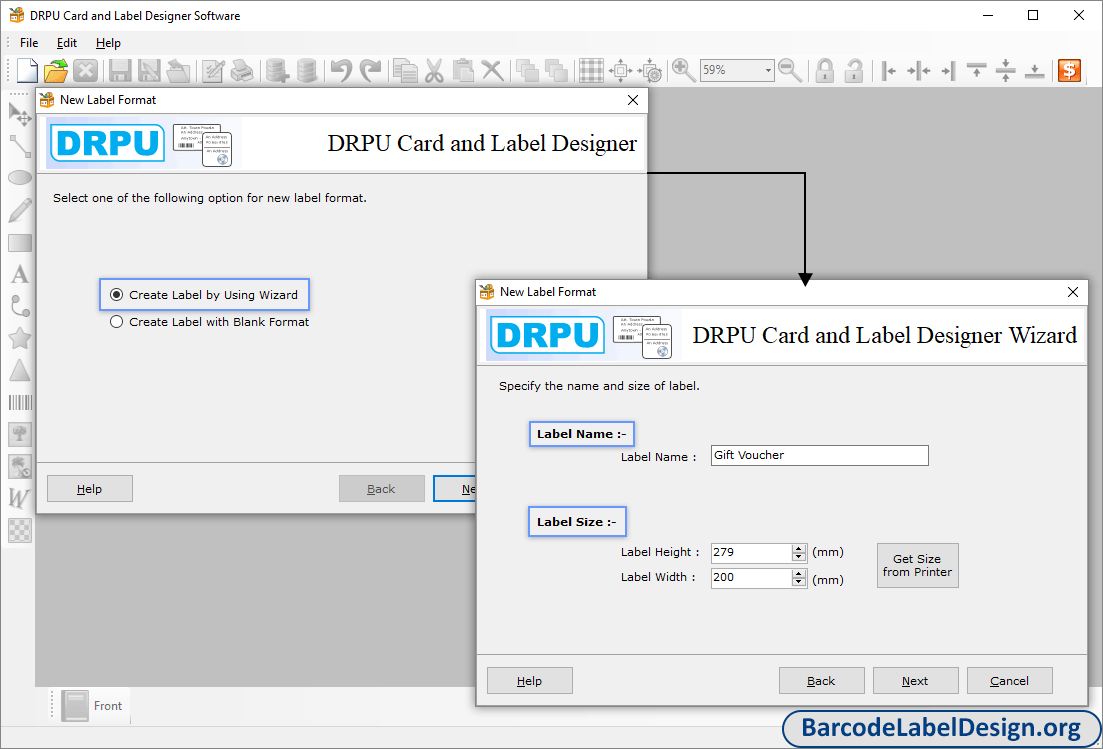Click the Label Height value field 279
The image size is (1103, 749).
click(x=751, y=553)
